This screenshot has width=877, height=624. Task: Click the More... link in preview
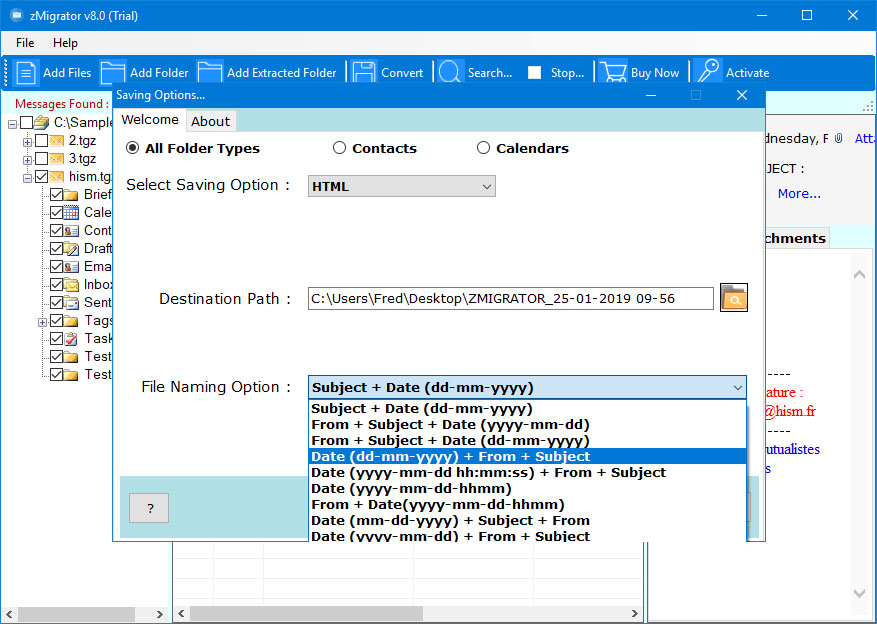[x=799, y=193]
